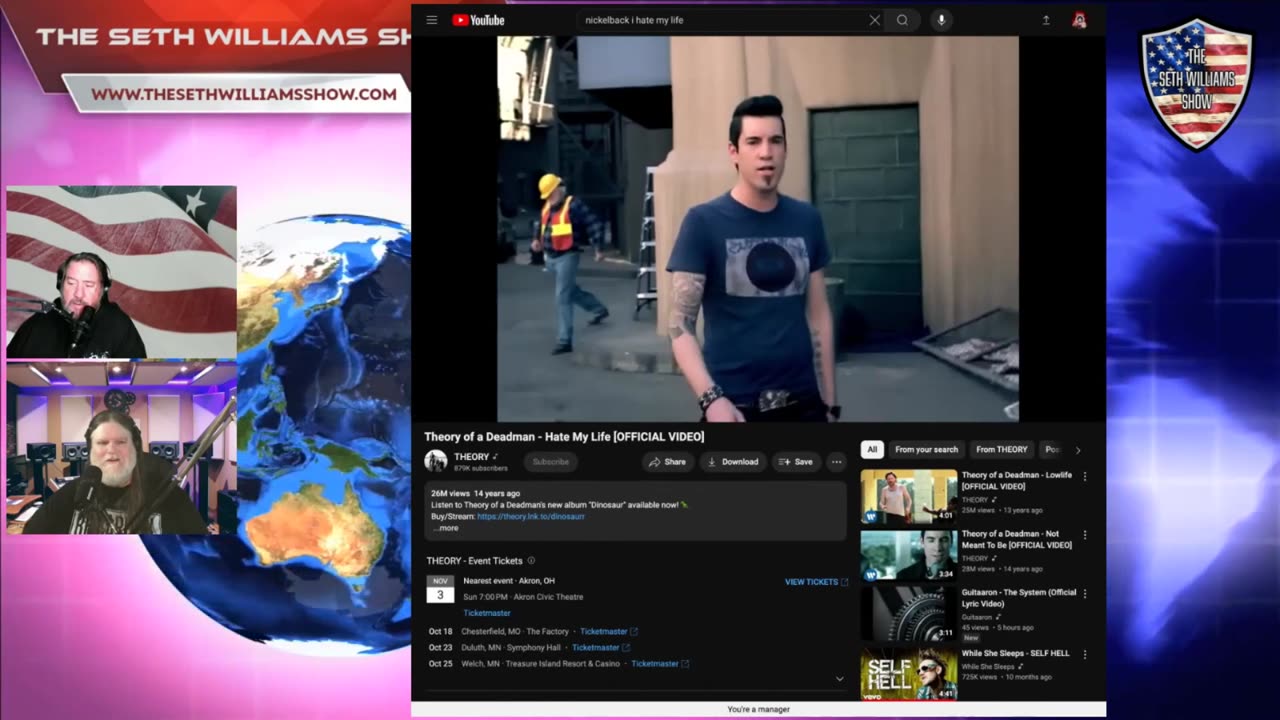The height and width of the screenshot is (720, 1280).
Task: Click the bottom guest studio webcam feed
Action: coord(122,449)
